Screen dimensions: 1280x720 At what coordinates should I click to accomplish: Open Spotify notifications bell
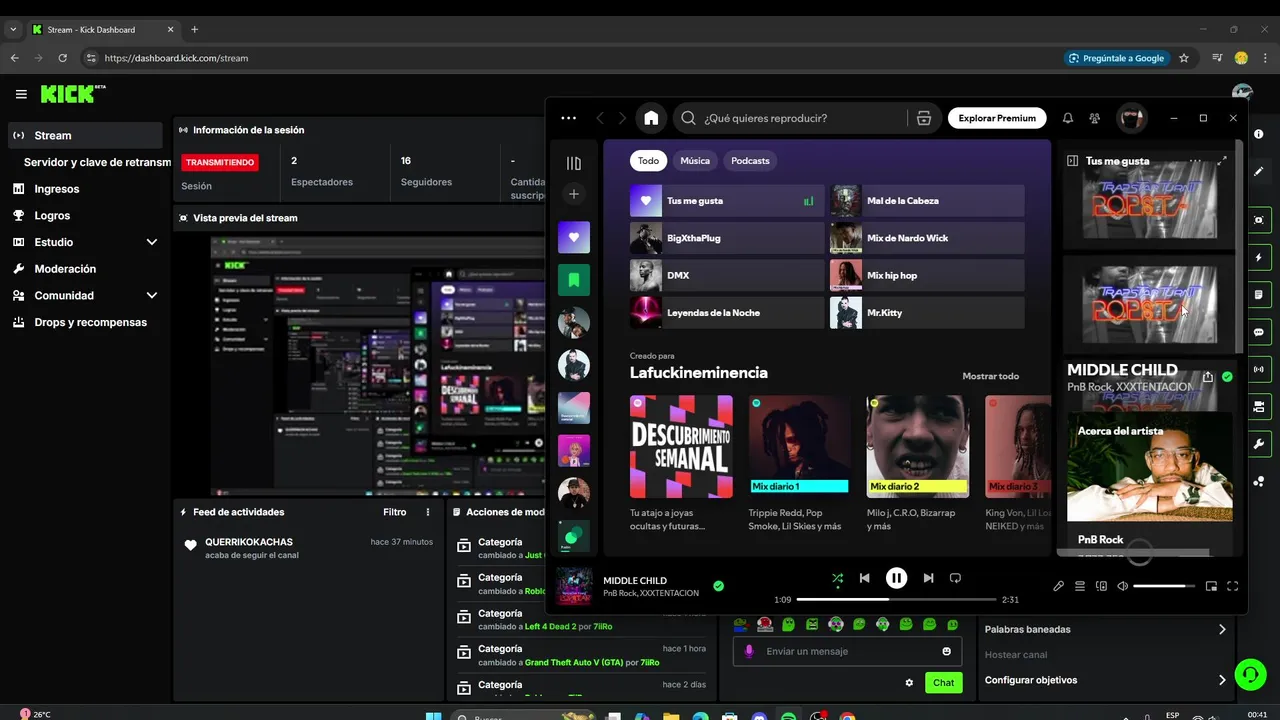tap(1068, 118)
